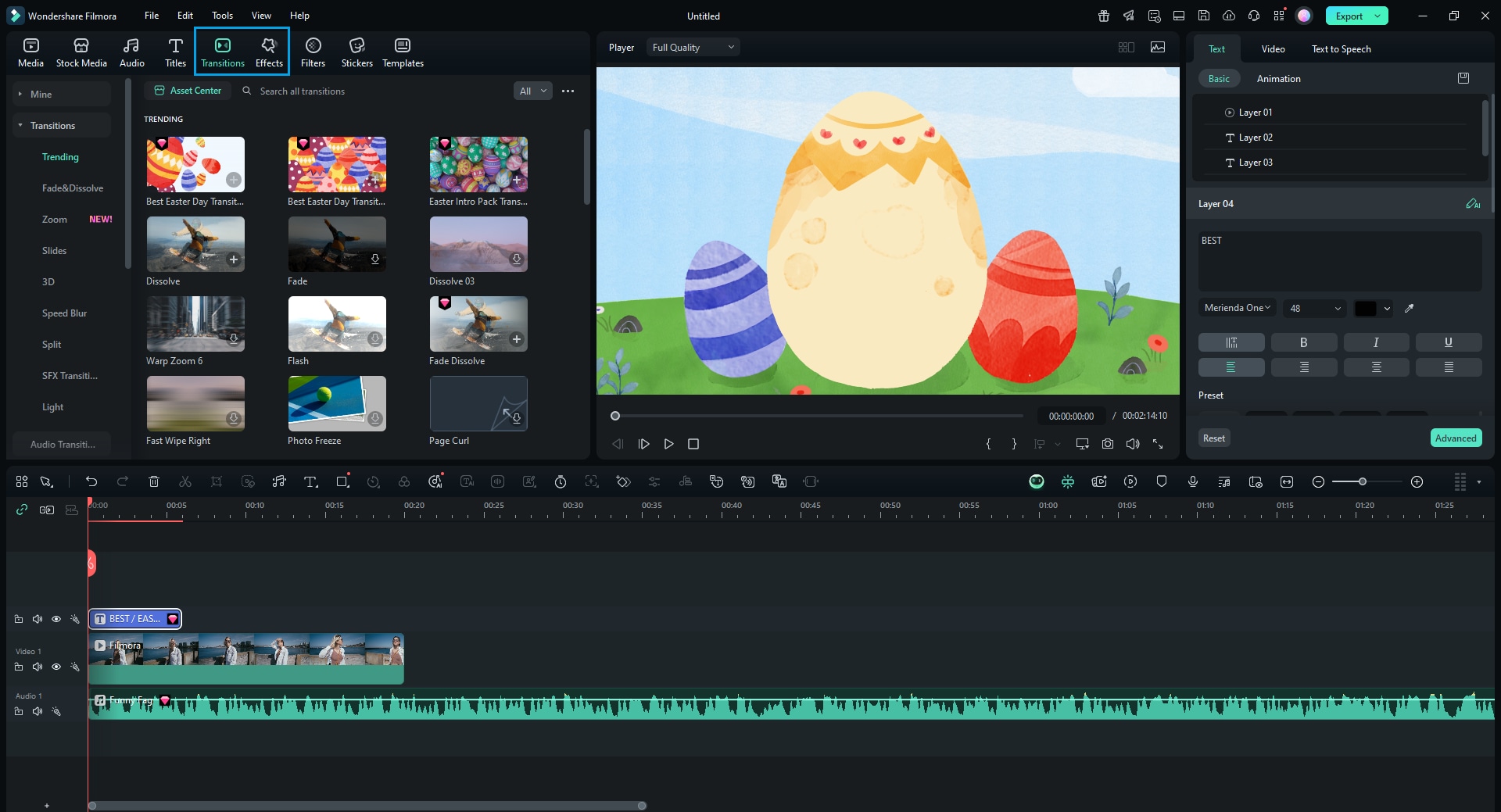
Task: Click the player progress scrubber
Action: pyautogui.click(x=615, y=416)
